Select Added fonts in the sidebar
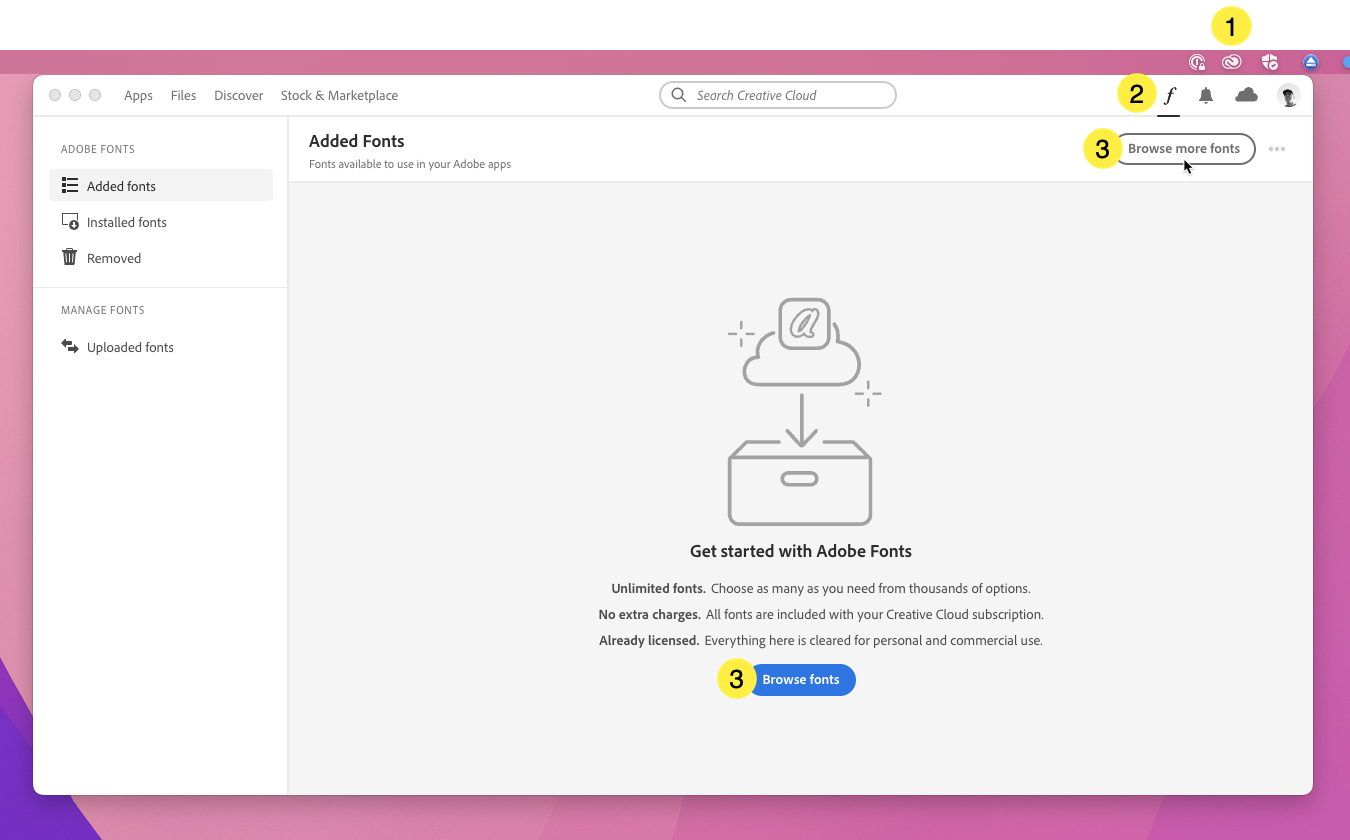This screenshot has height=840, width=1350. (161, 186)
